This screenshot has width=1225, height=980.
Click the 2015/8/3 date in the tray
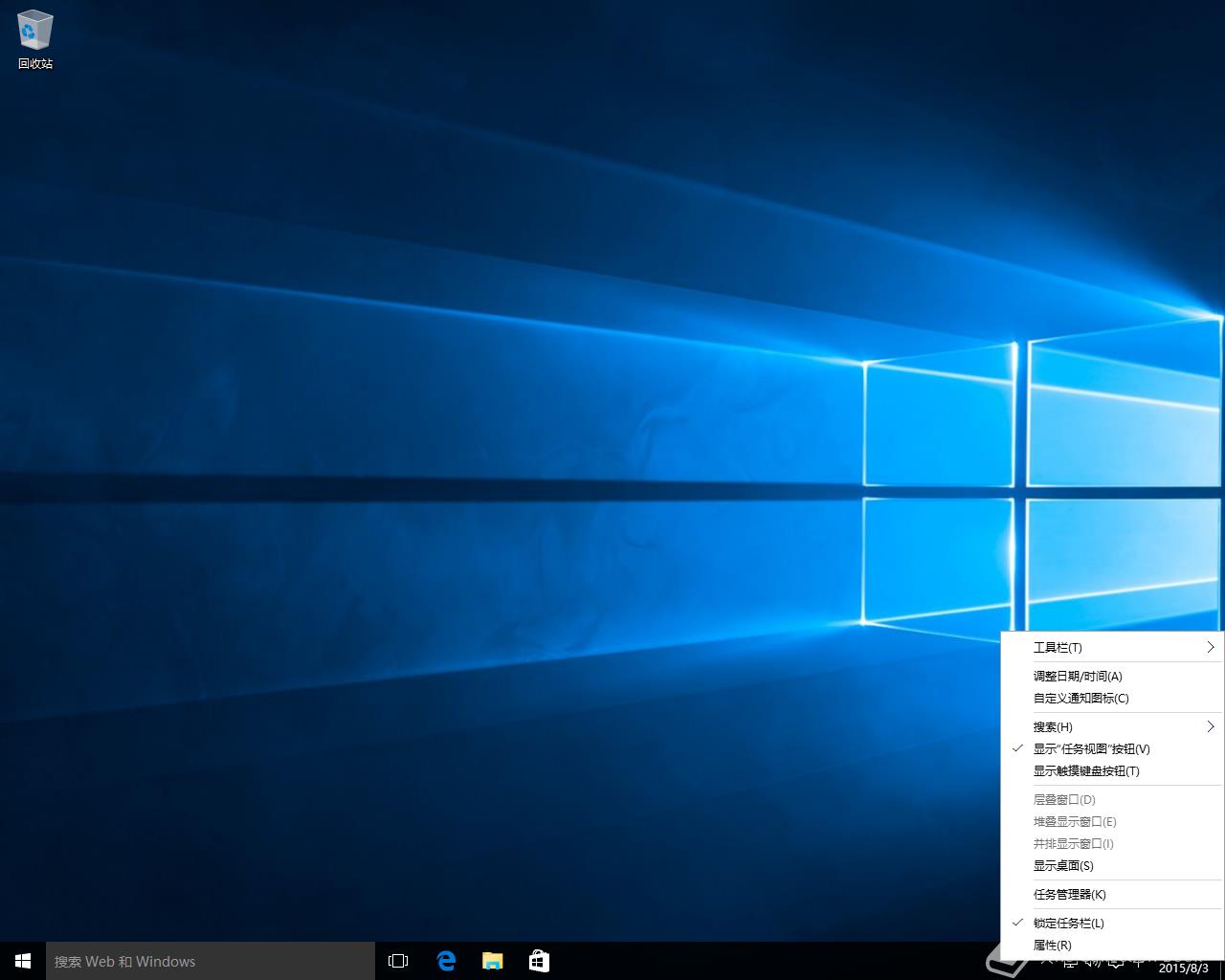point(1183,969)
